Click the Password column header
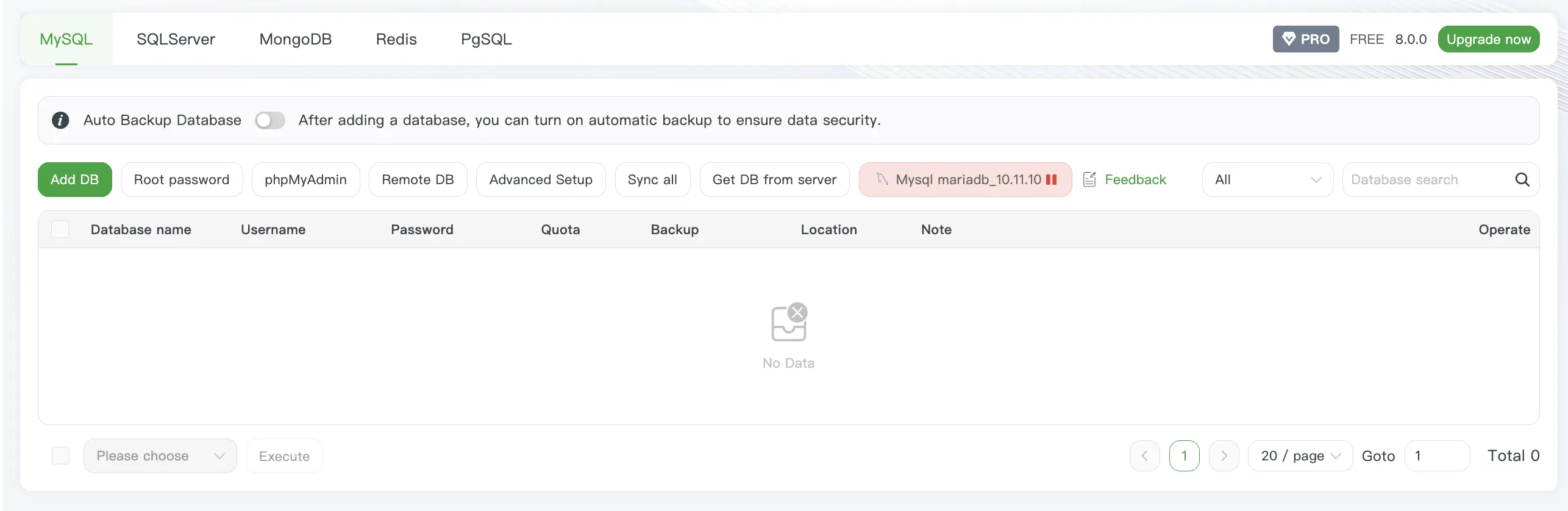This screenshot has height=511, width=1568. pyautogui.click(x=422, y=229)
